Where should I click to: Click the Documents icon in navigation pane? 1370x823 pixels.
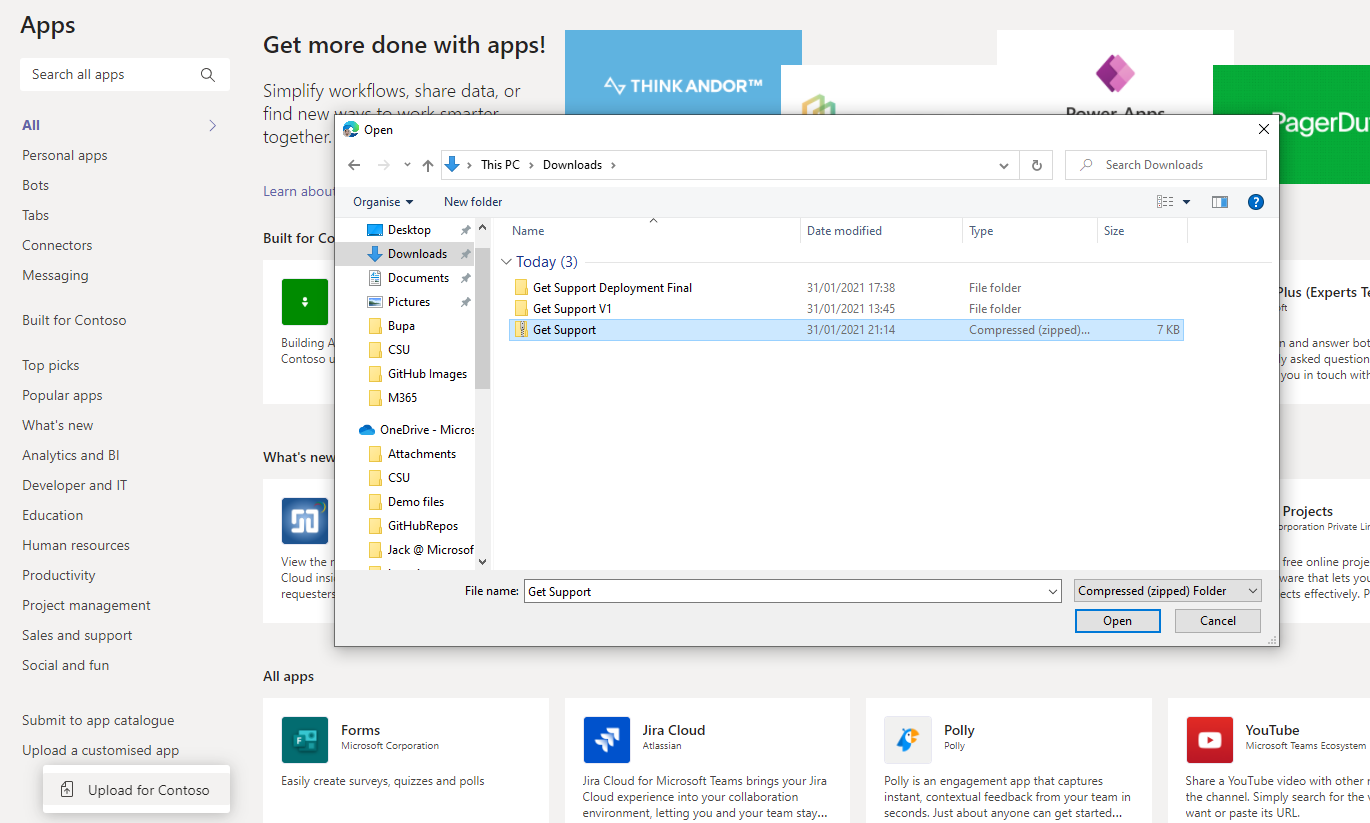[x=375, y=278]
